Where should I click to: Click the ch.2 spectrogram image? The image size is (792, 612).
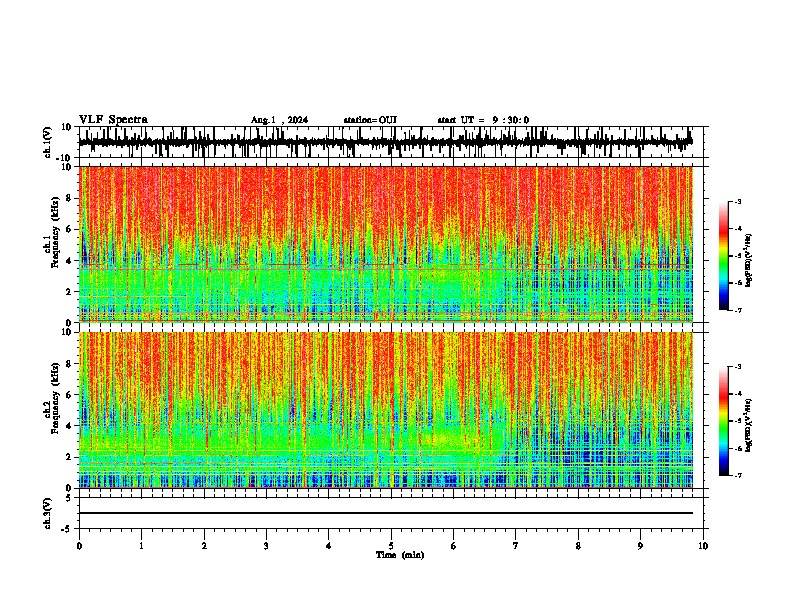386,410
